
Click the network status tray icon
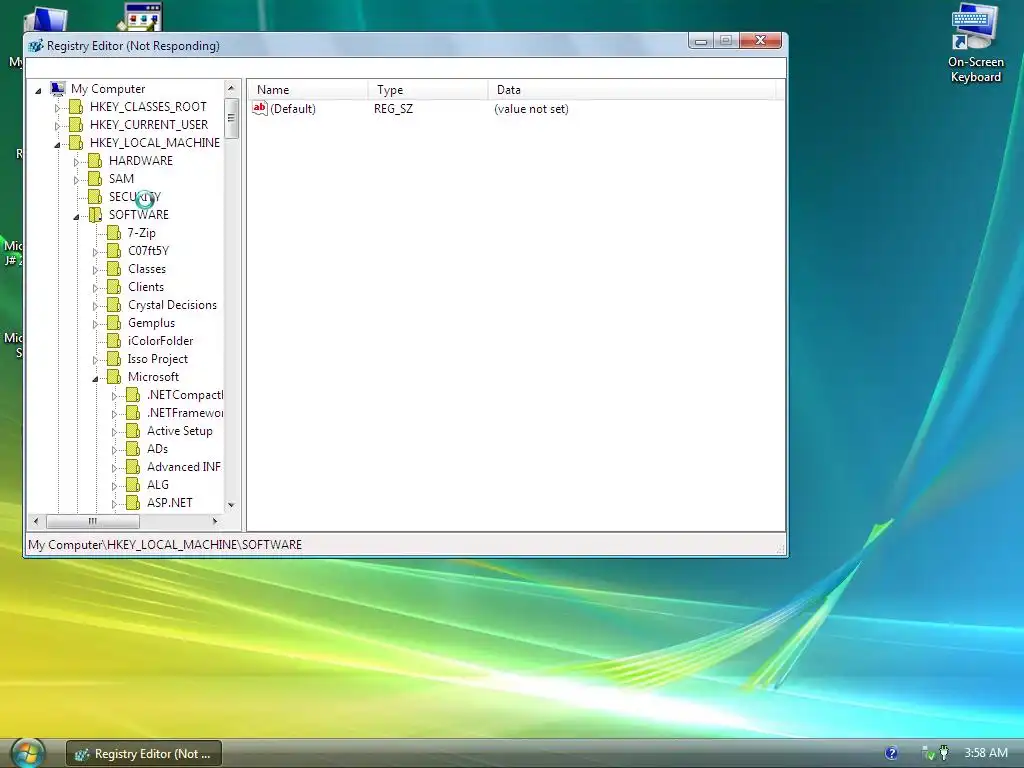click(x=927, y=753)
